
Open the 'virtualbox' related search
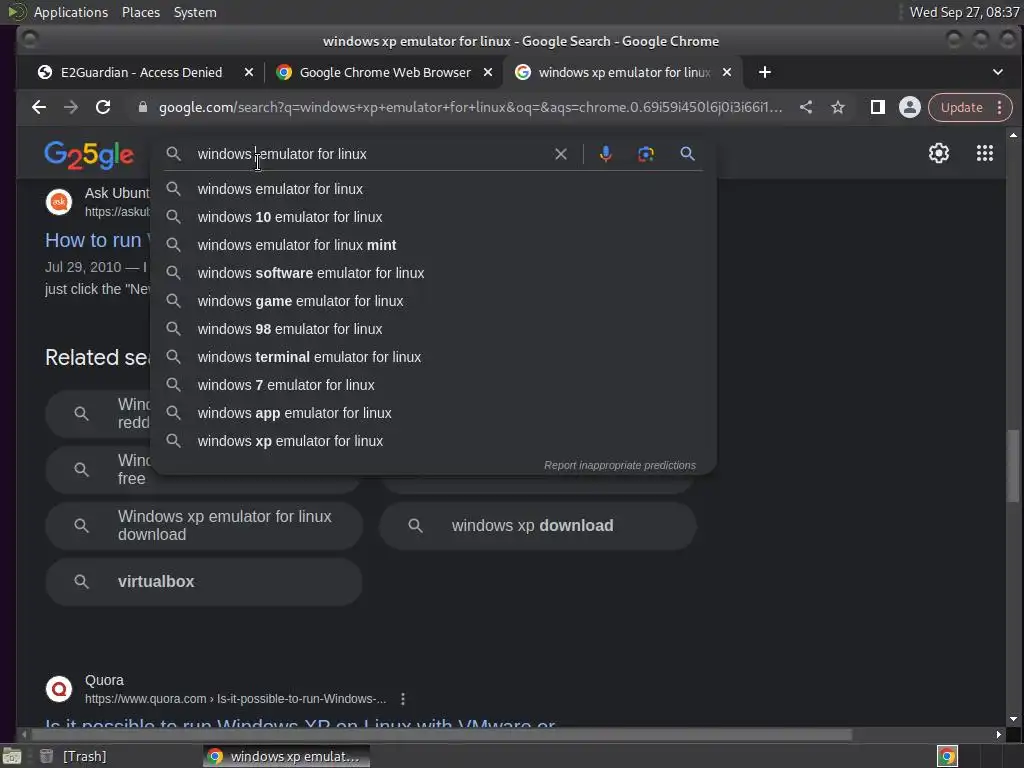(204, 582)
